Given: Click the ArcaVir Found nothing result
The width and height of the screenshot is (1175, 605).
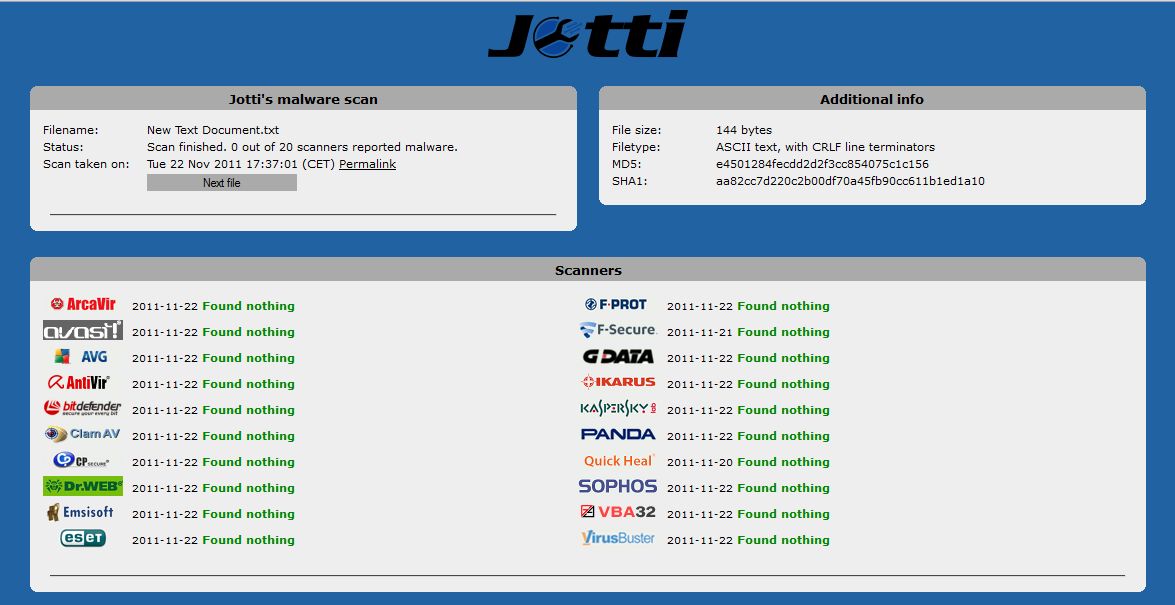Looking at the screenshot, I should [248, 306].
